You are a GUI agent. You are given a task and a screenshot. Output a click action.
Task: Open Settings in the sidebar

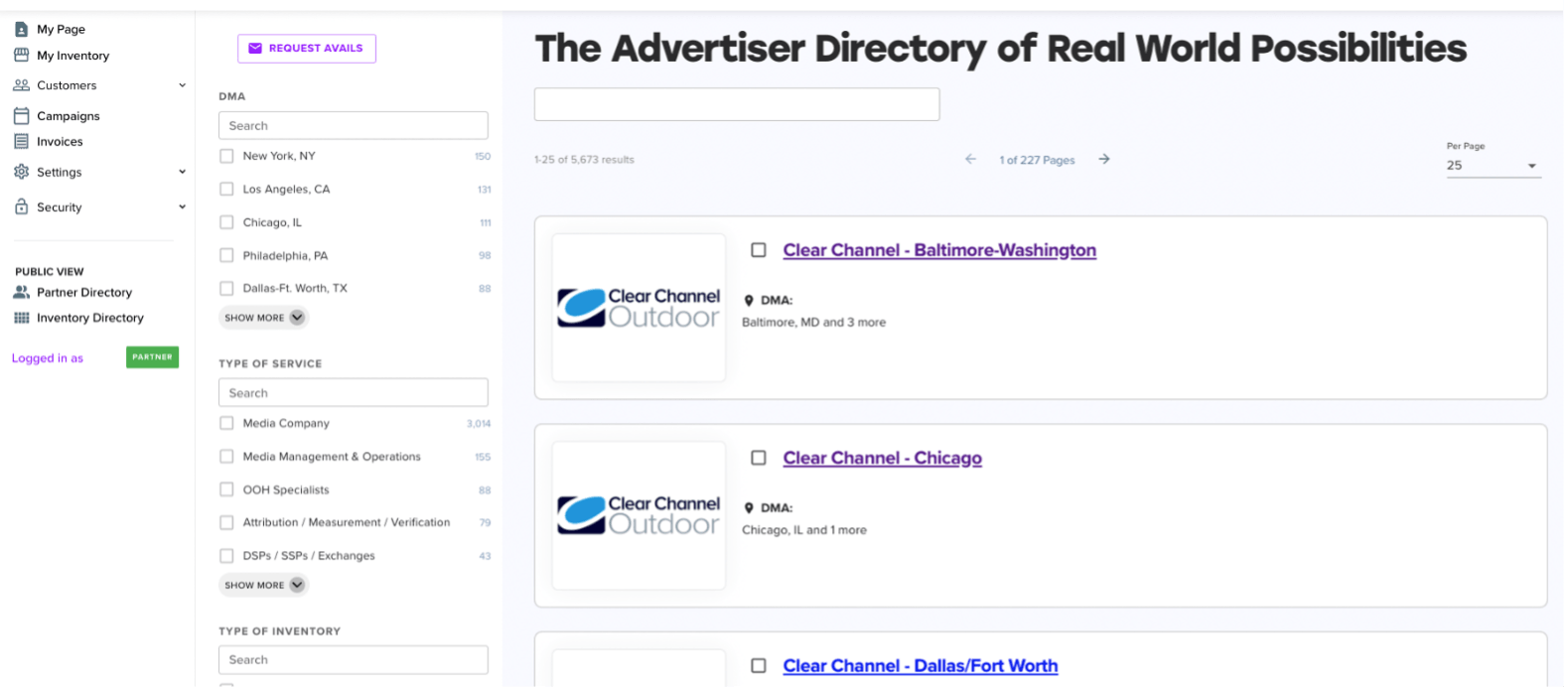[x=60, y=172]
